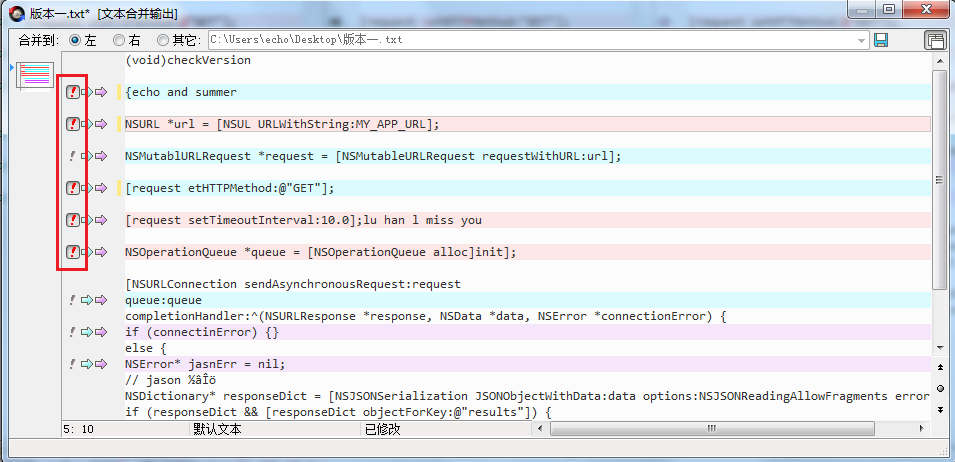This screenshot has width=955, height=462.
Task: Take right purple arrow for '{echo and summer'
Action: click(101, 92)
